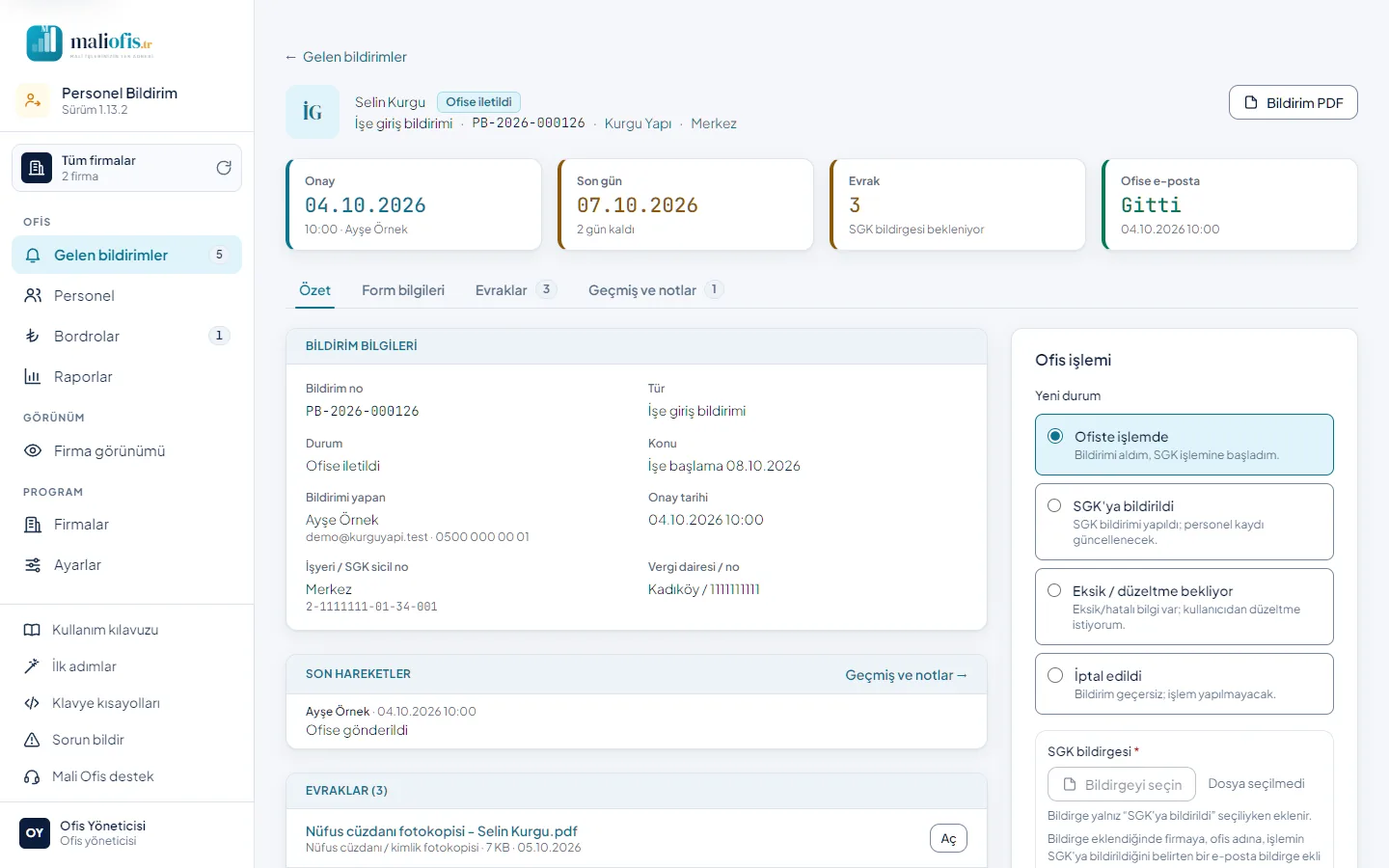
Task: Click the sliders icon for Ayarlar
Action: (x=33, y=565)
